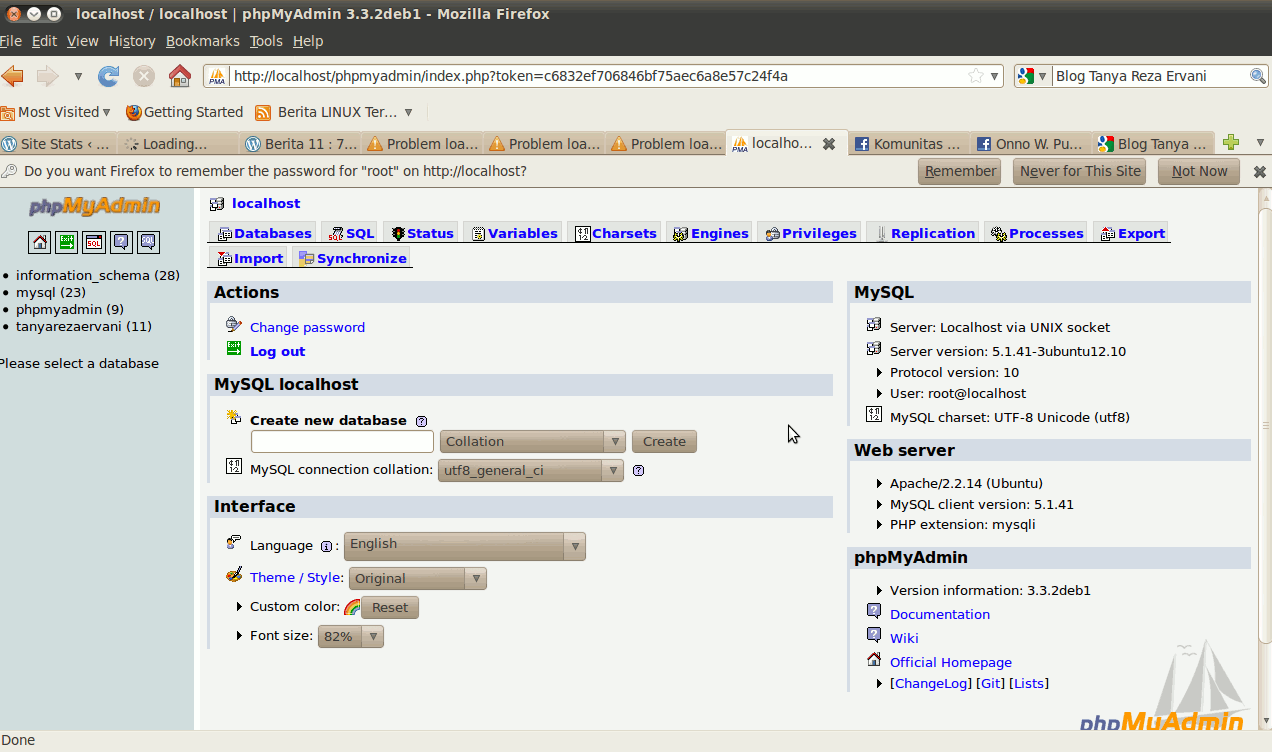The width and height of the screenshot is (1272, 752).
Task: Open the ChangeLog link
Action: click(931, 683)
